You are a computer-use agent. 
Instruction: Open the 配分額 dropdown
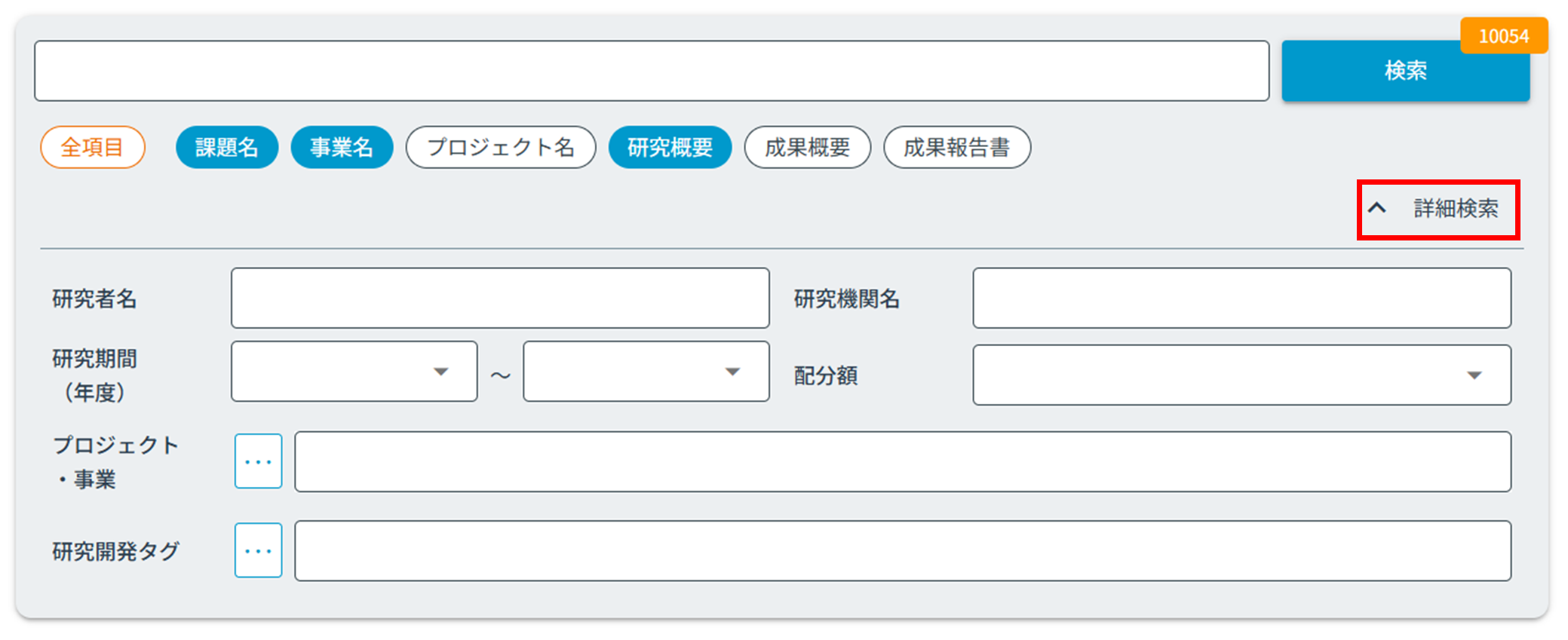(x=1241, y=375)
